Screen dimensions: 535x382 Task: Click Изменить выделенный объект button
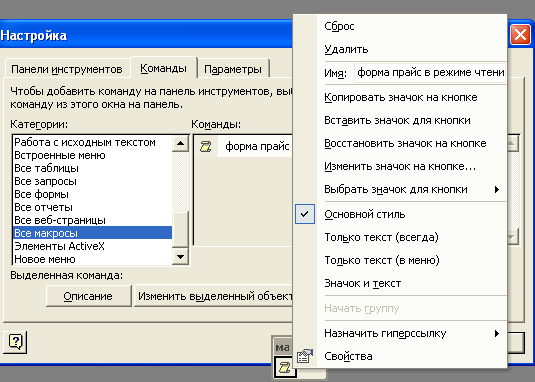coord(214,296)
